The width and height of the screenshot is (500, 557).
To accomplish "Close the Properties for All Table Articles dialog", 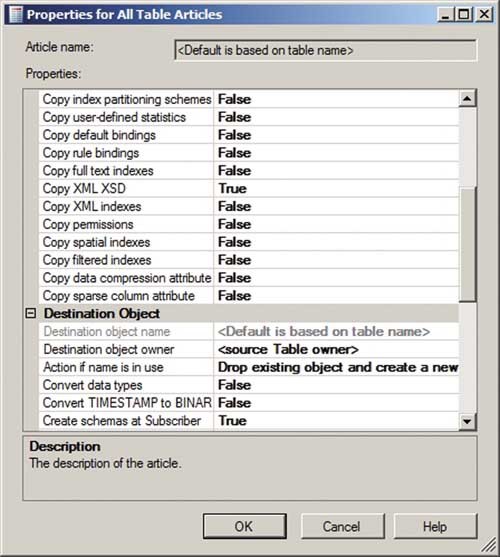I will [x=484, y=15].
